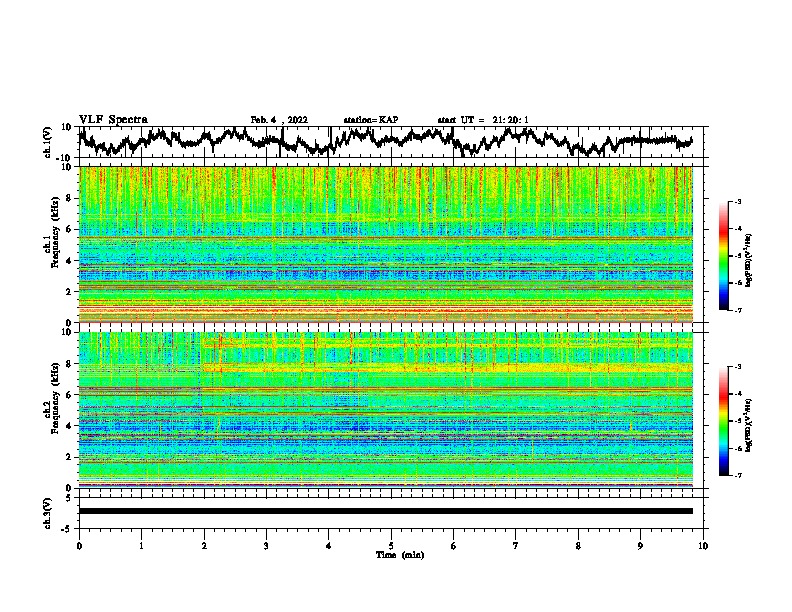
Task: Click the ch.3 solid black signal bar
Action: coord(386,511)
